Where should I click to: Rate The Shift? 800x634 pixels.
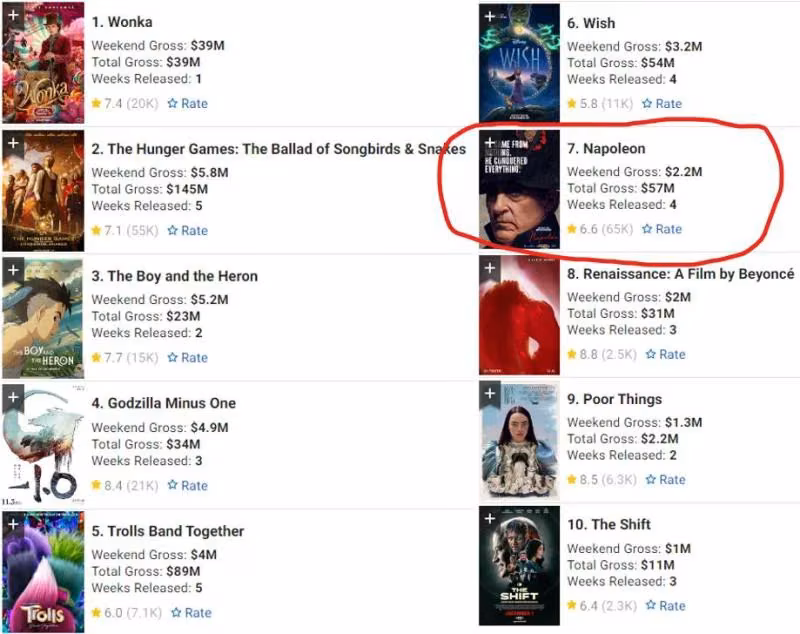pyautogui.click(x=665, y=605)
